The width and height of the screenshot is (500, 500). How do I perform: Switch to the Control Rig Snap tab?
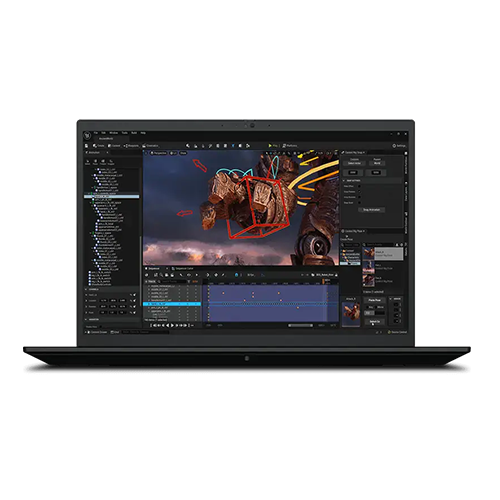(354, 152)
